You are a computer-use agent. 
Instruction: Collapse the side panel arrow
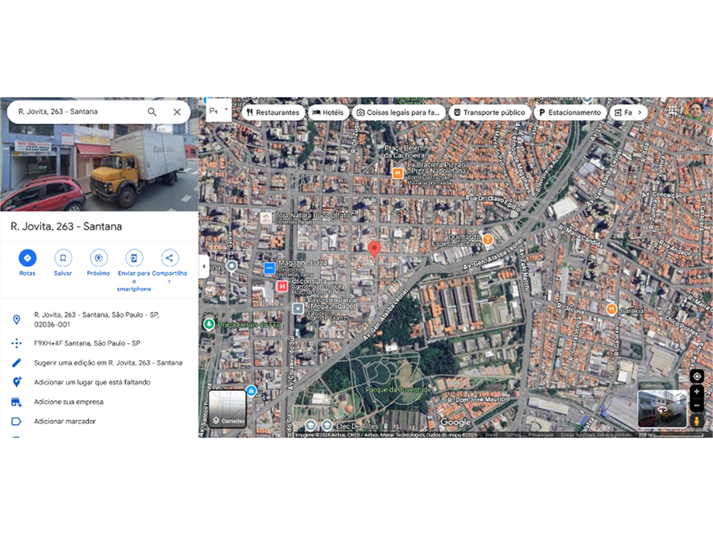coord(204,266)
